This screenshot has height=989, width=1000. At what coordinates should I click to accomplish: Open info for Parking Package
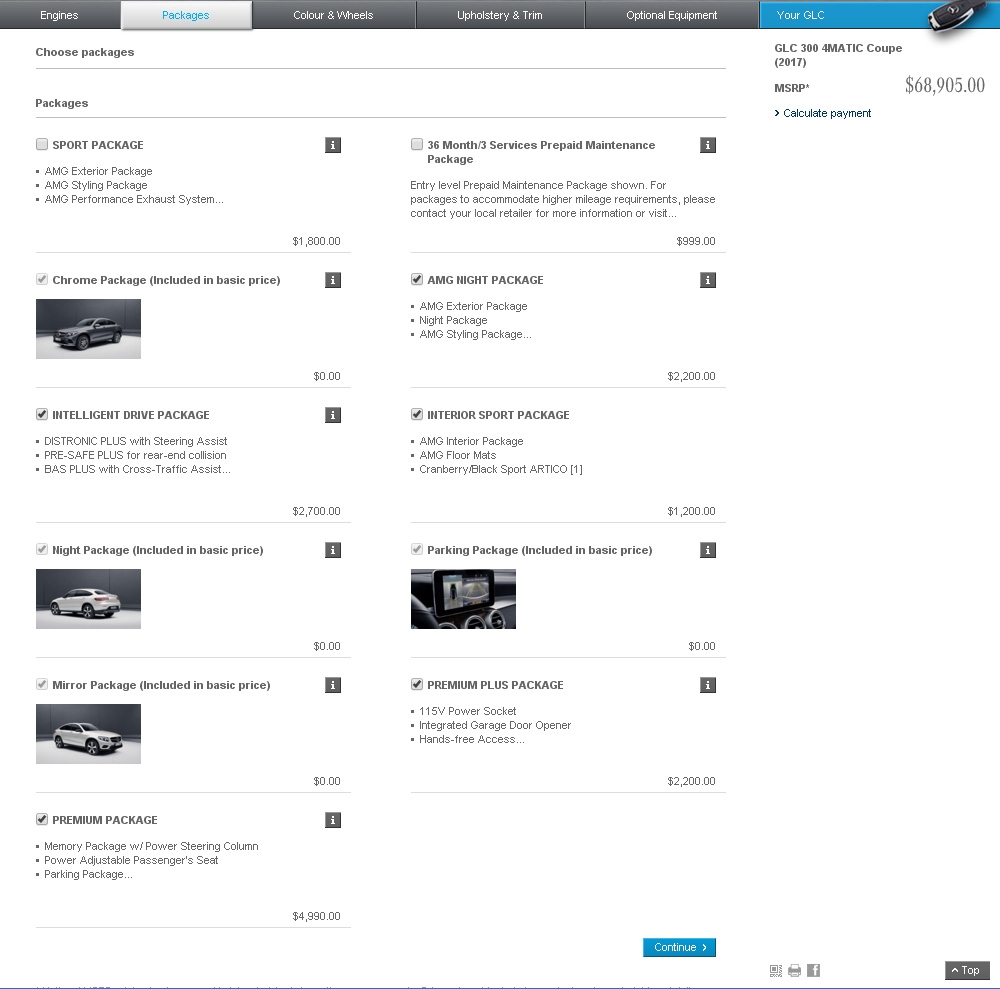point(707,550)
